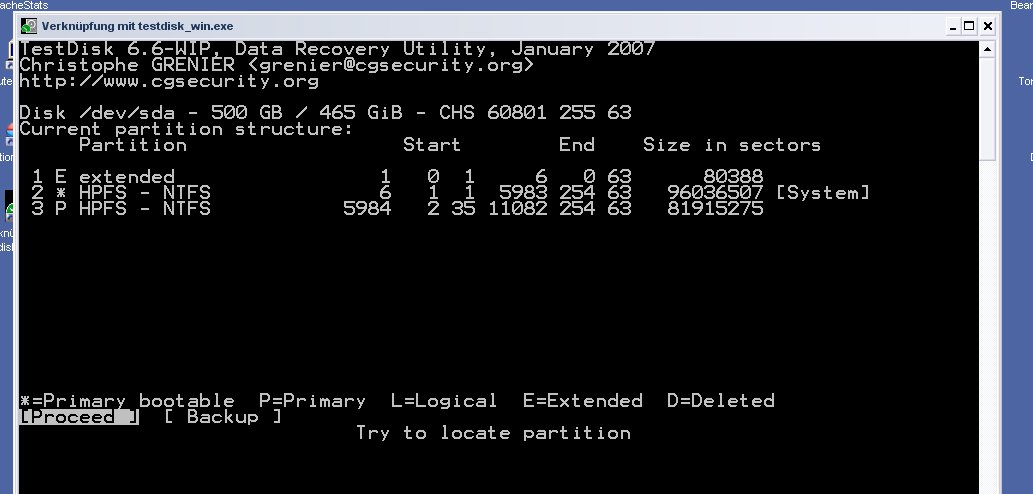The height and width of the screenshot is (494, 1033).
Task: Click the size value 80388
Action: (x=733, y=177)
